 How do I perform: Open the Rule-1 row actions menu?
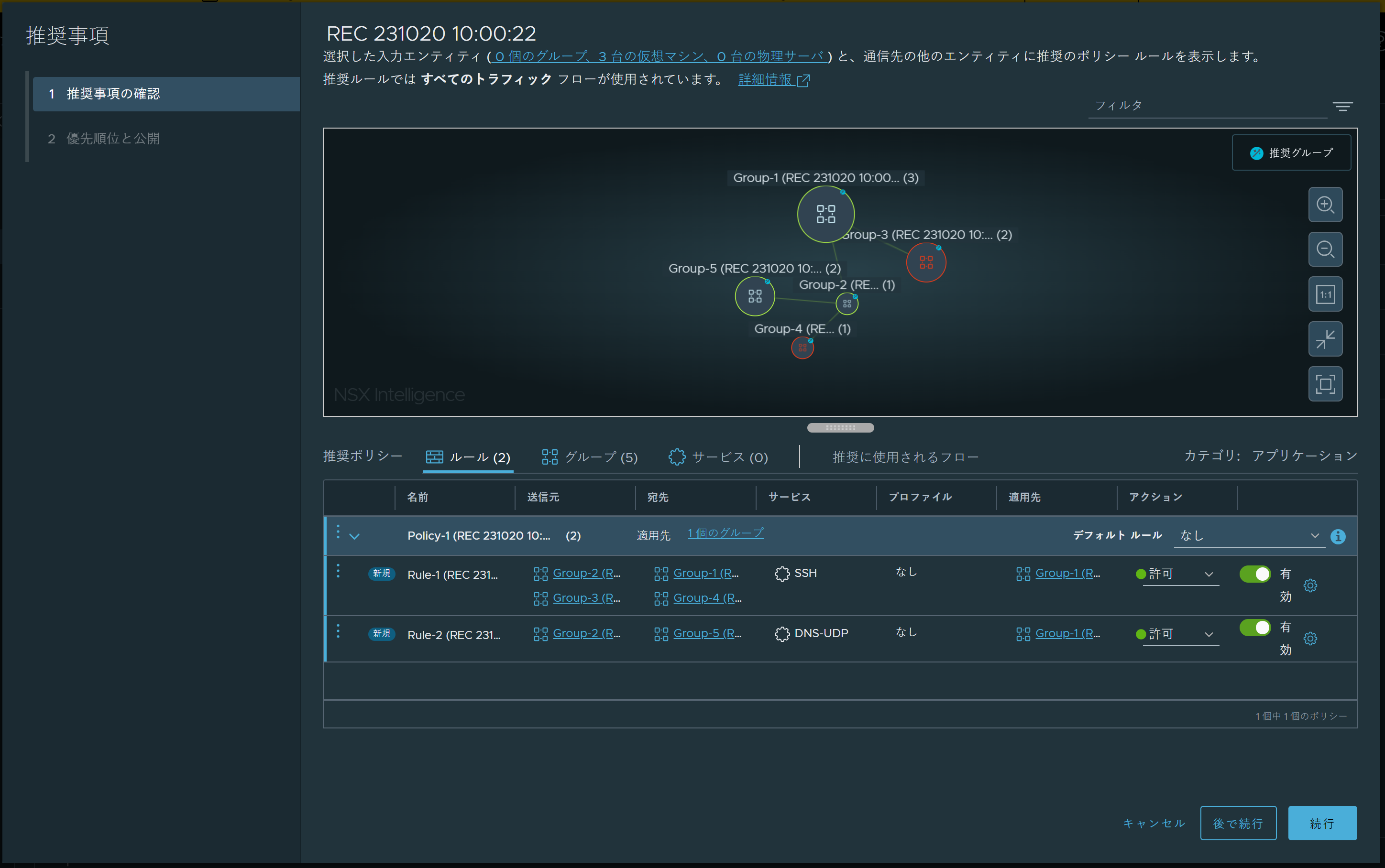point(338,571)
